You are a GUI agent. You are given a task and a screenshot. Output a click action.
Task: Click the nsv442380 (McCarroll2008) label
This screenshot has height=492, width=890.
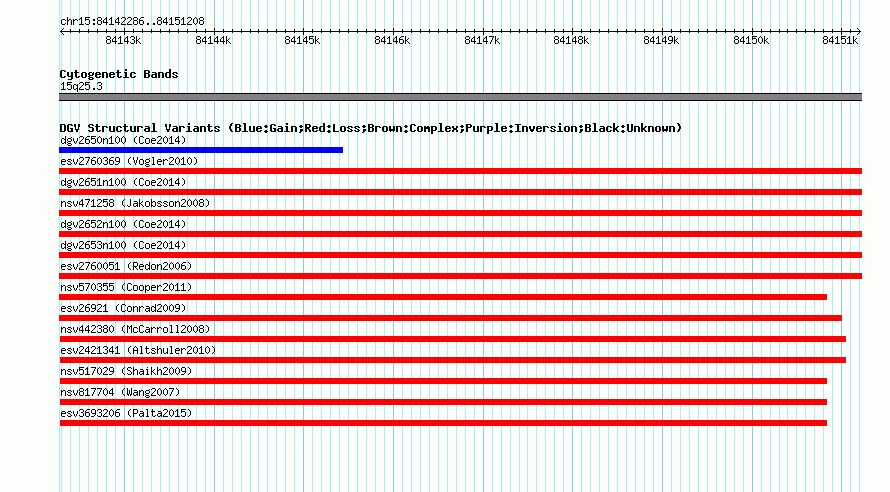(x=135, y=329)
